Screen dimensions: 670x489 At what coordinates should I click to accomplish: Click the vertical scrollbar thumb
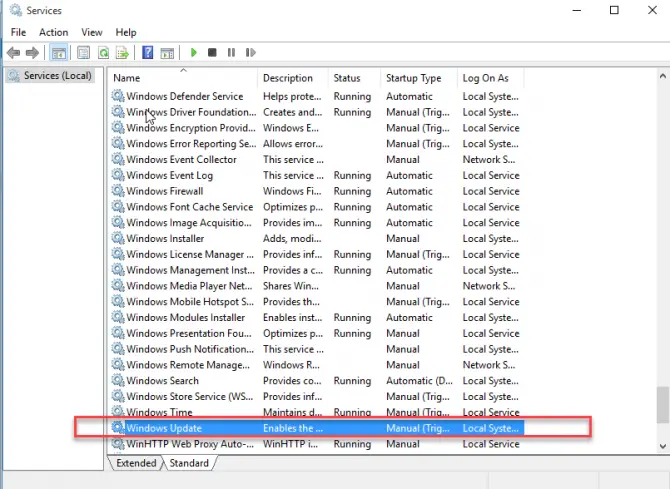pos(663,404)
